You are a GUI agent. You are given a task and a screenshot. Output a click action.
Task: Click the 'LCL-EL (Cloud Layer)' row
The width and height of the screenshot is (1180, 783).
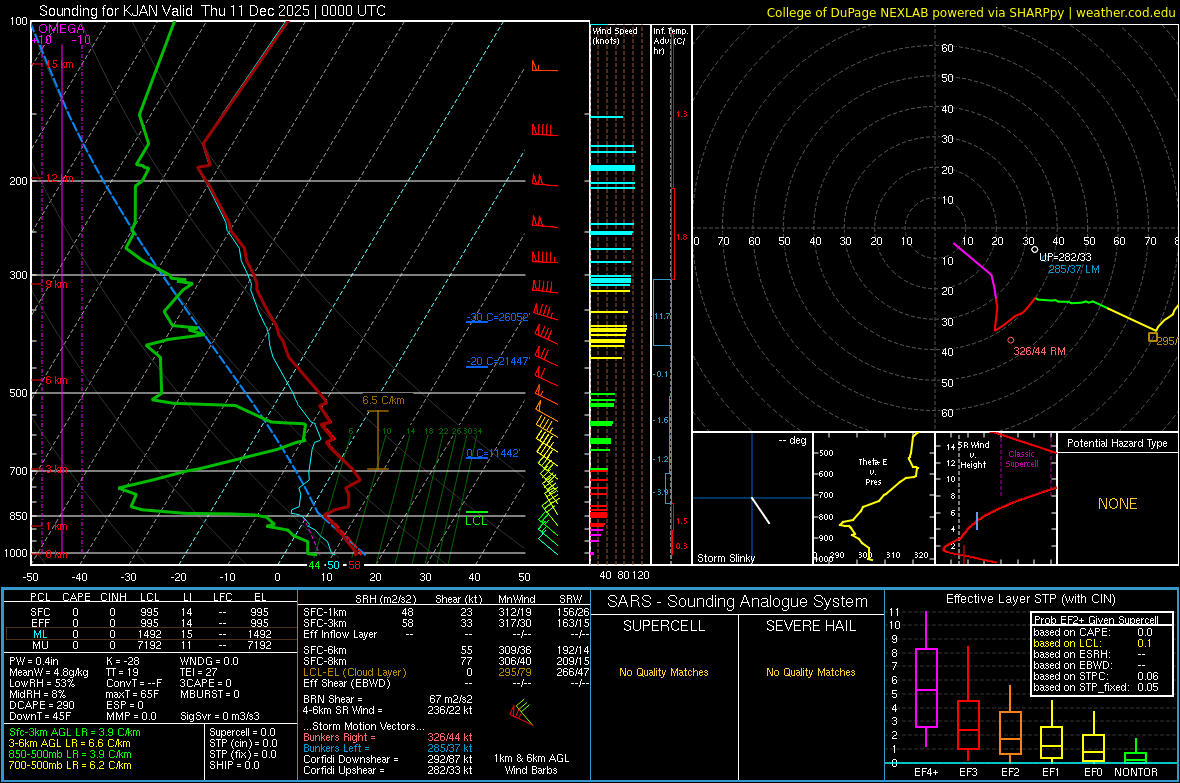[445, 672]
